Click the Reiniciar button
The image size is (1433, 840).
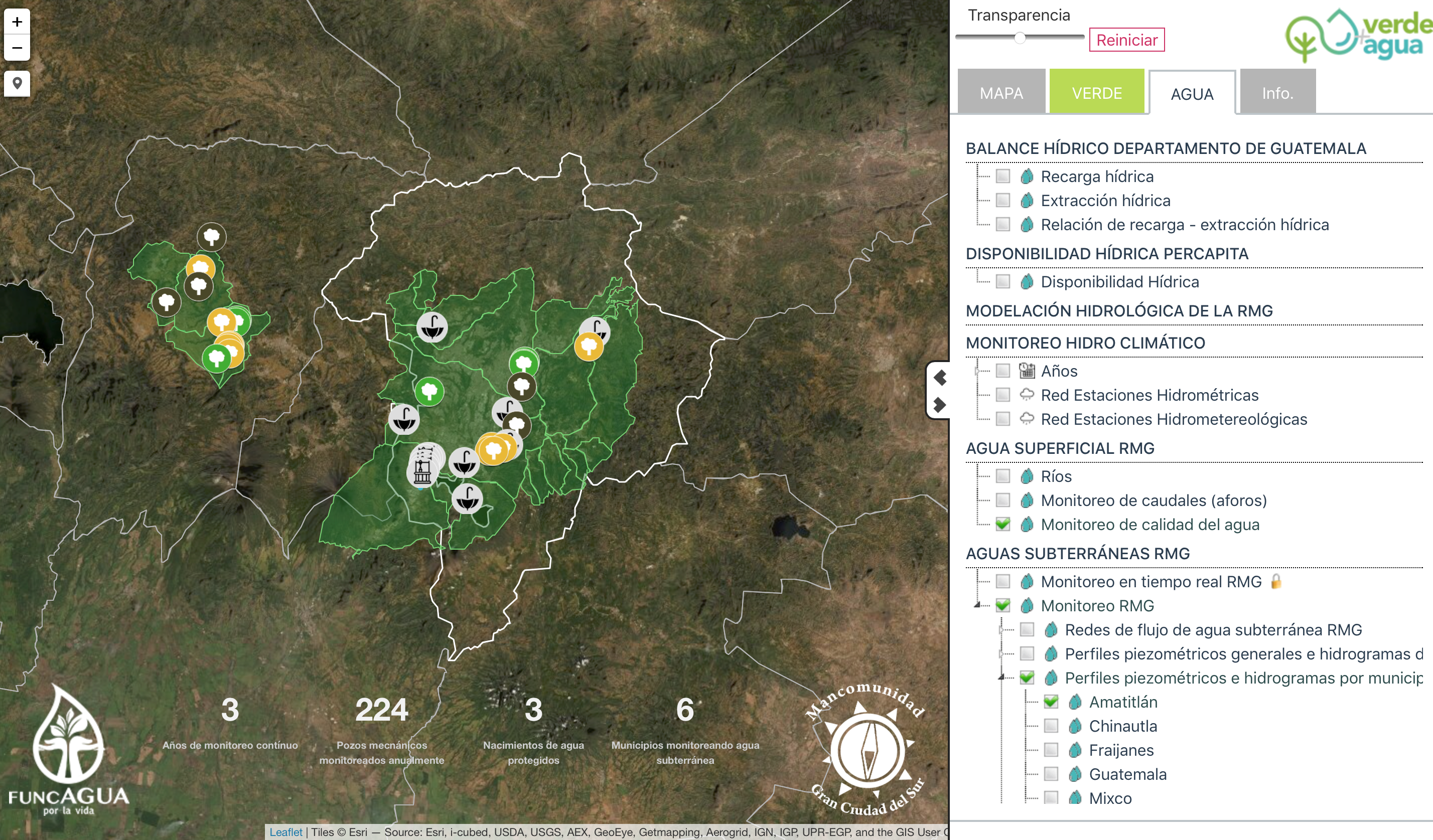pyautogui.click(x=1126, y=40)
